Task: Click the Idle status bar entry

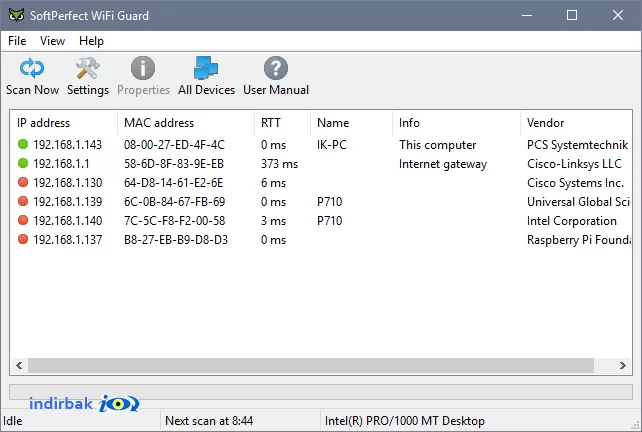Action: (13, 421)
